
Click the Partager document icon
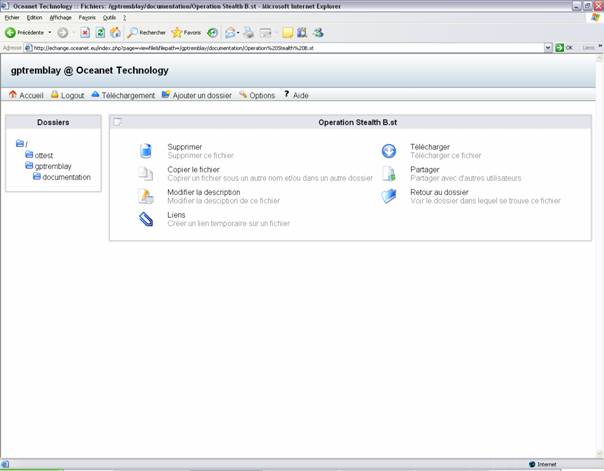[389, 173]
